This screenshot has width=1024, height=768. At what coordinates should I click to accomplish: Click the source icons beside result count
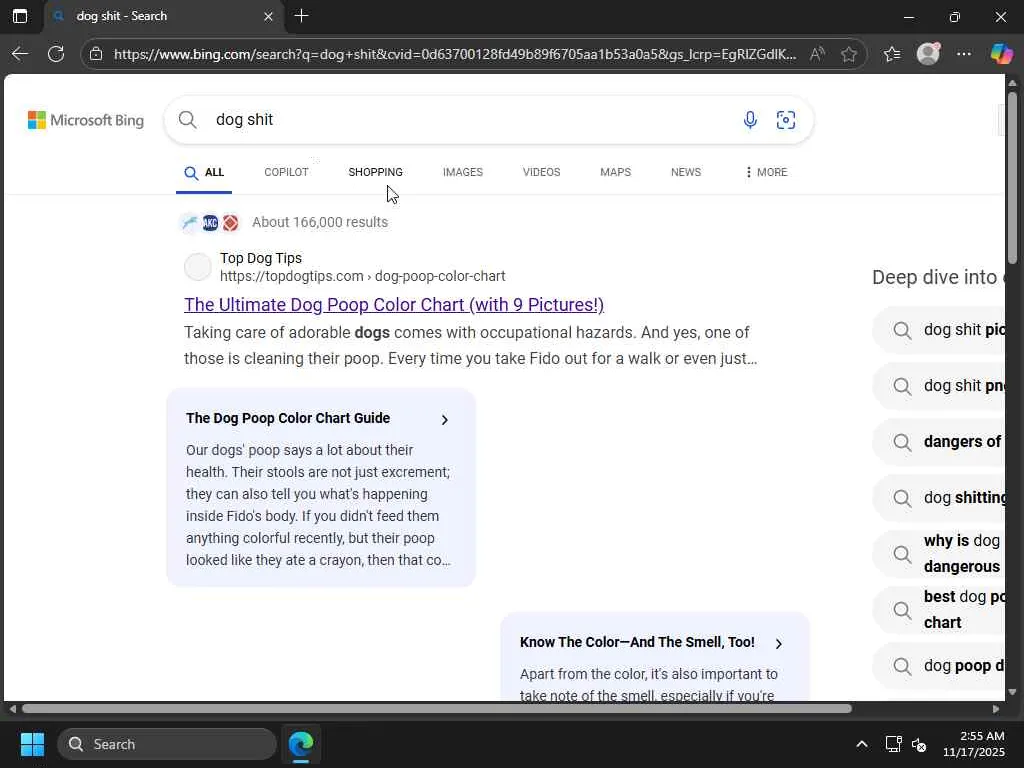tap(210, 223)
